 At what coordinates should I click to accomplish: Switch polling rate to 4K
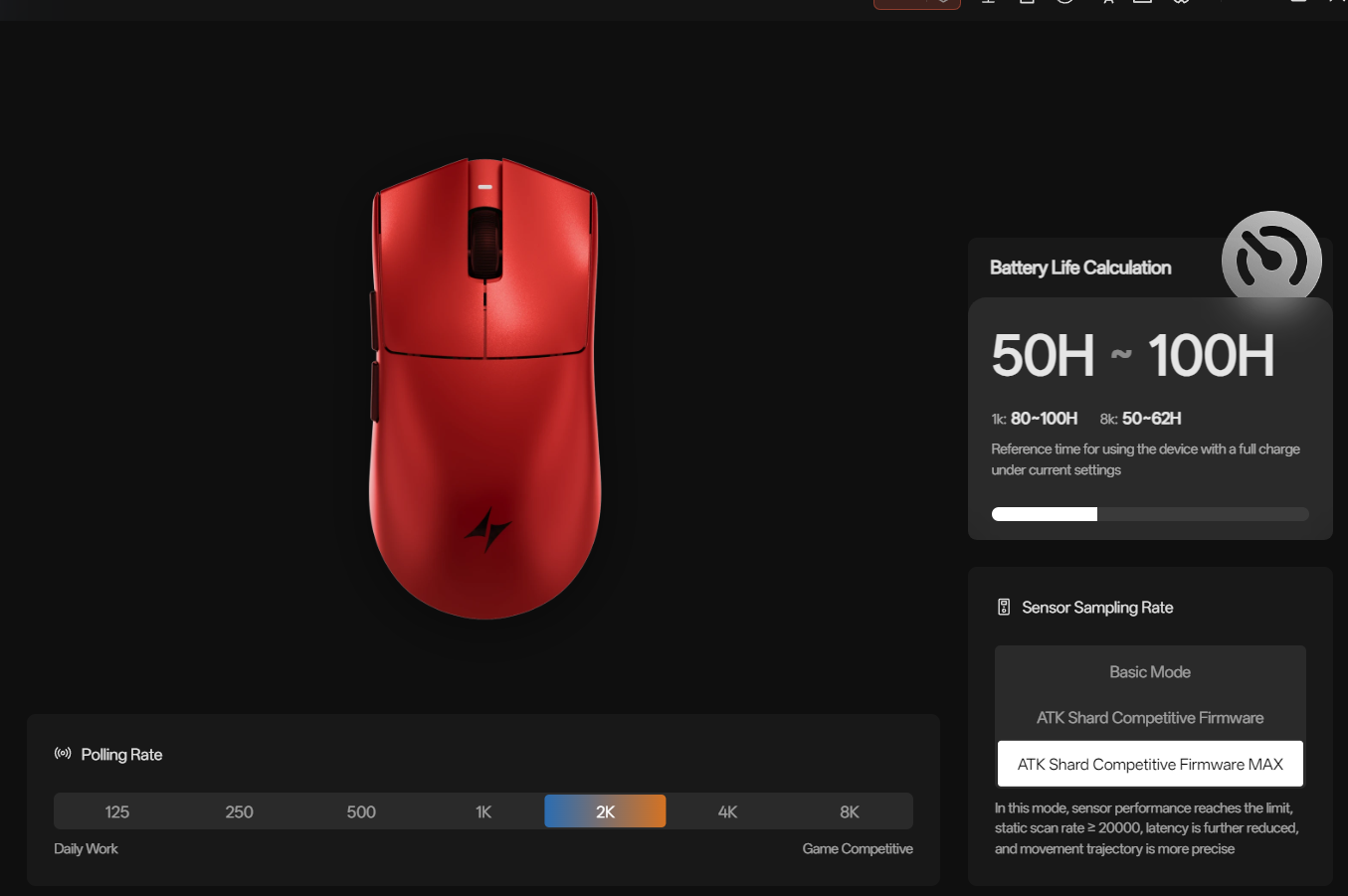(727, 811)
